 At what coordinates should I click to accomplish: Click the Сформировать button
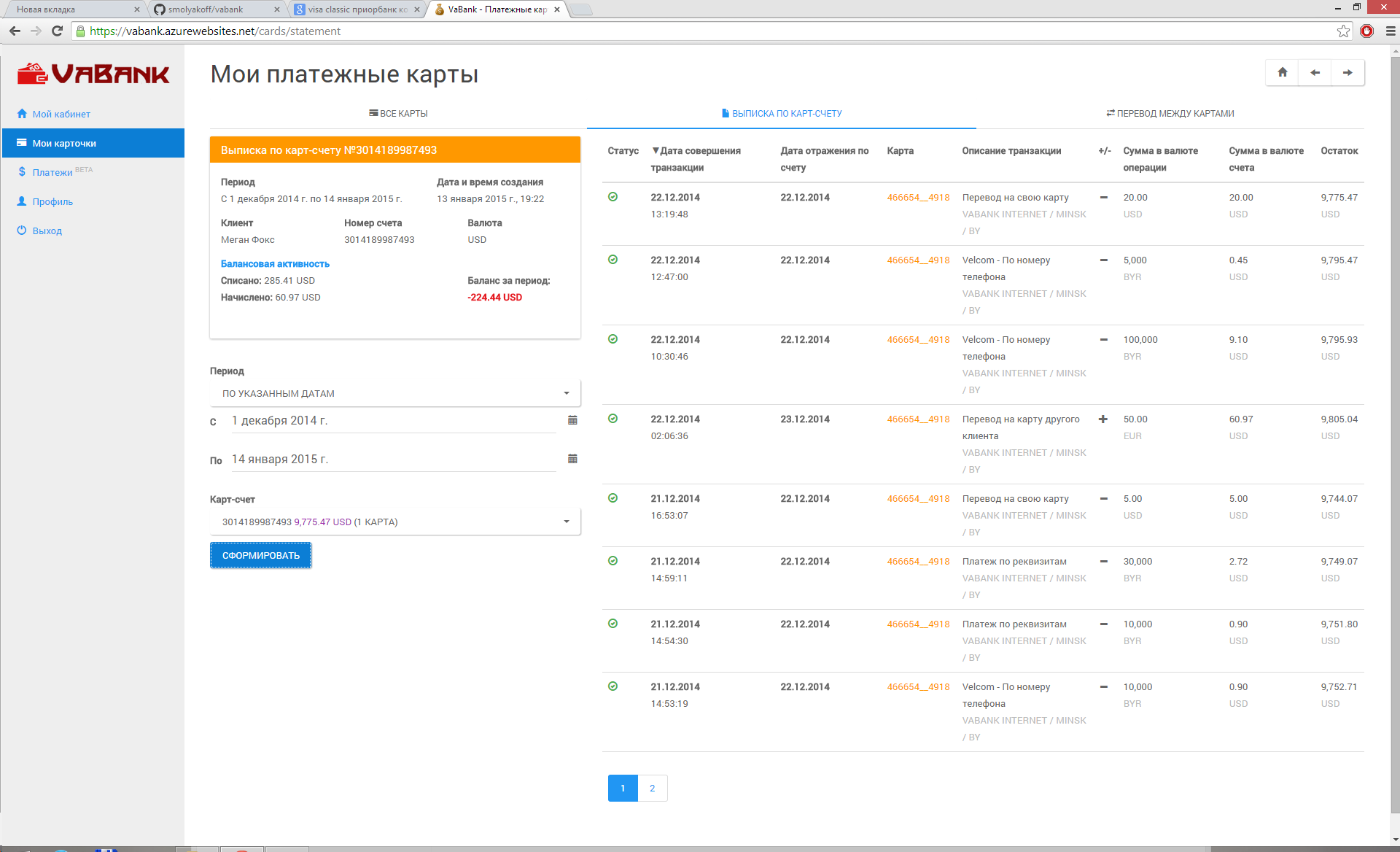coord(260,555)
